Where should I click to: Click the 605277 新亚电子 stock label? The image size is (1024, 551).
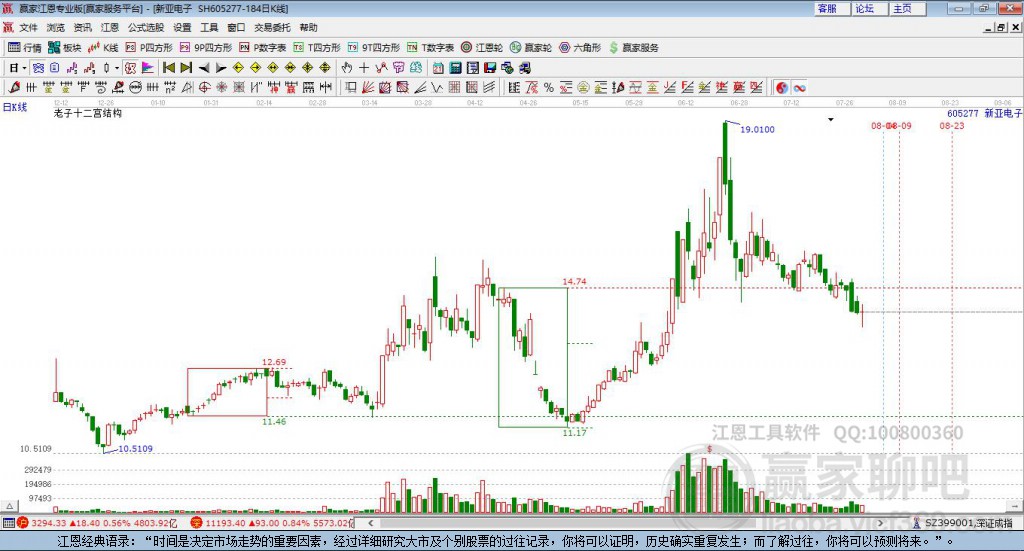point(985,113)
